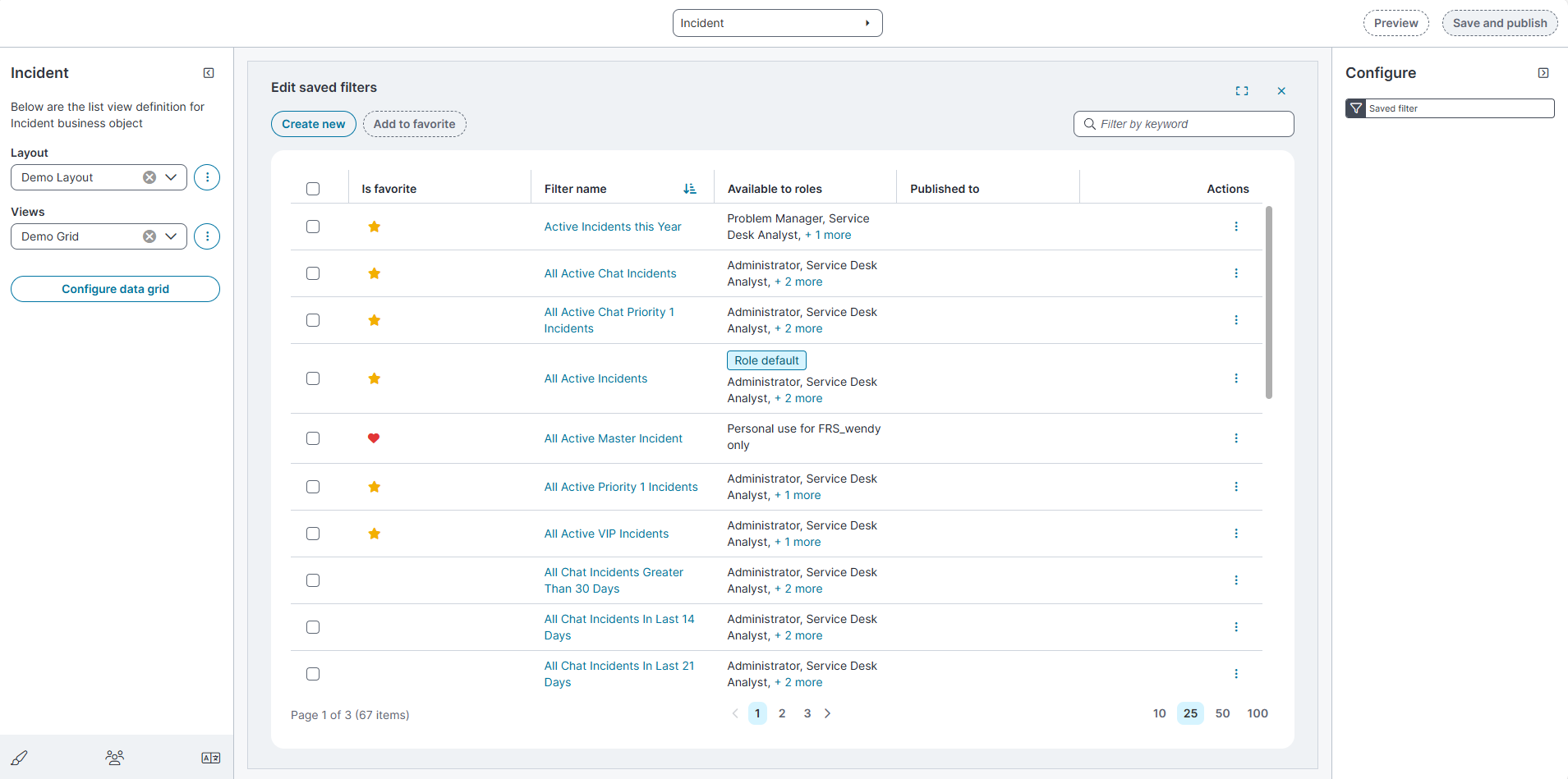The height and width of the screenshot is (779, 1568).
Task: Expand the Demo Grid views dropdown
Action: point(171,236)
